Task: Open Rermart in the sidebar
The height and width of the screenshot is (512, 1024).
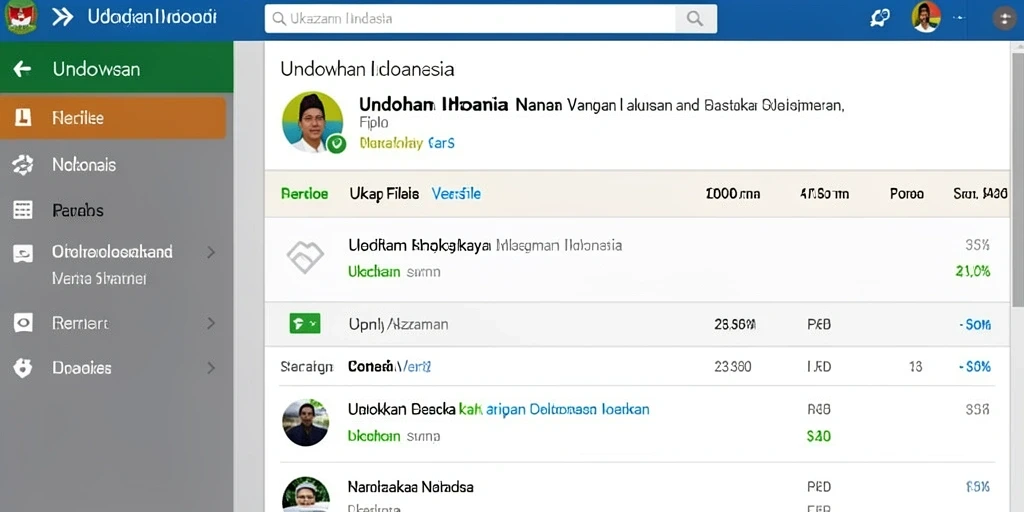Action: pos(80,323)
